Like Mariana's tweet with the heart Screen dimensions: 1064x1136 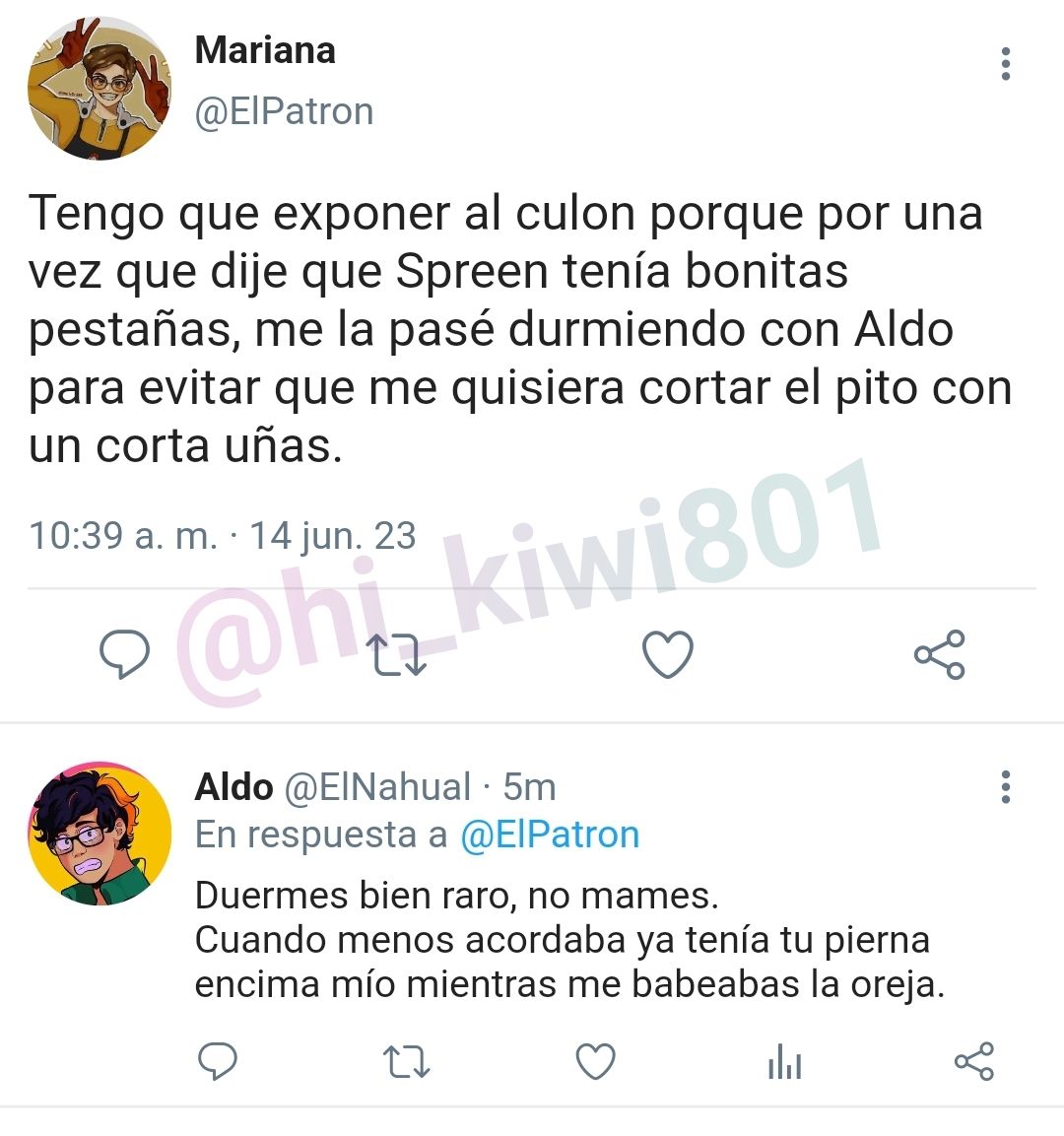click(668, 654)
